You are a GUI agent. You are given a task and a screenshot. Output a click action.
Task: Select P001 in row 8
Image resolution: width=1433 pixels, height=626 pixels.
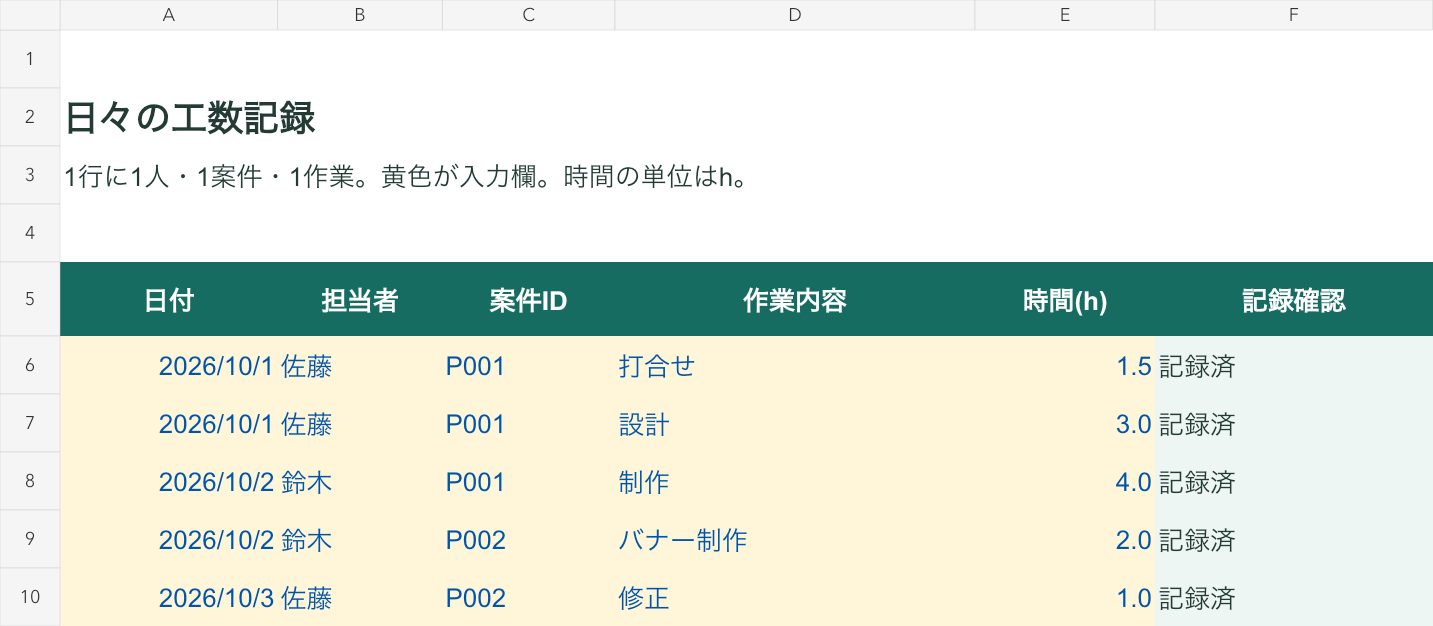[529, 481]
